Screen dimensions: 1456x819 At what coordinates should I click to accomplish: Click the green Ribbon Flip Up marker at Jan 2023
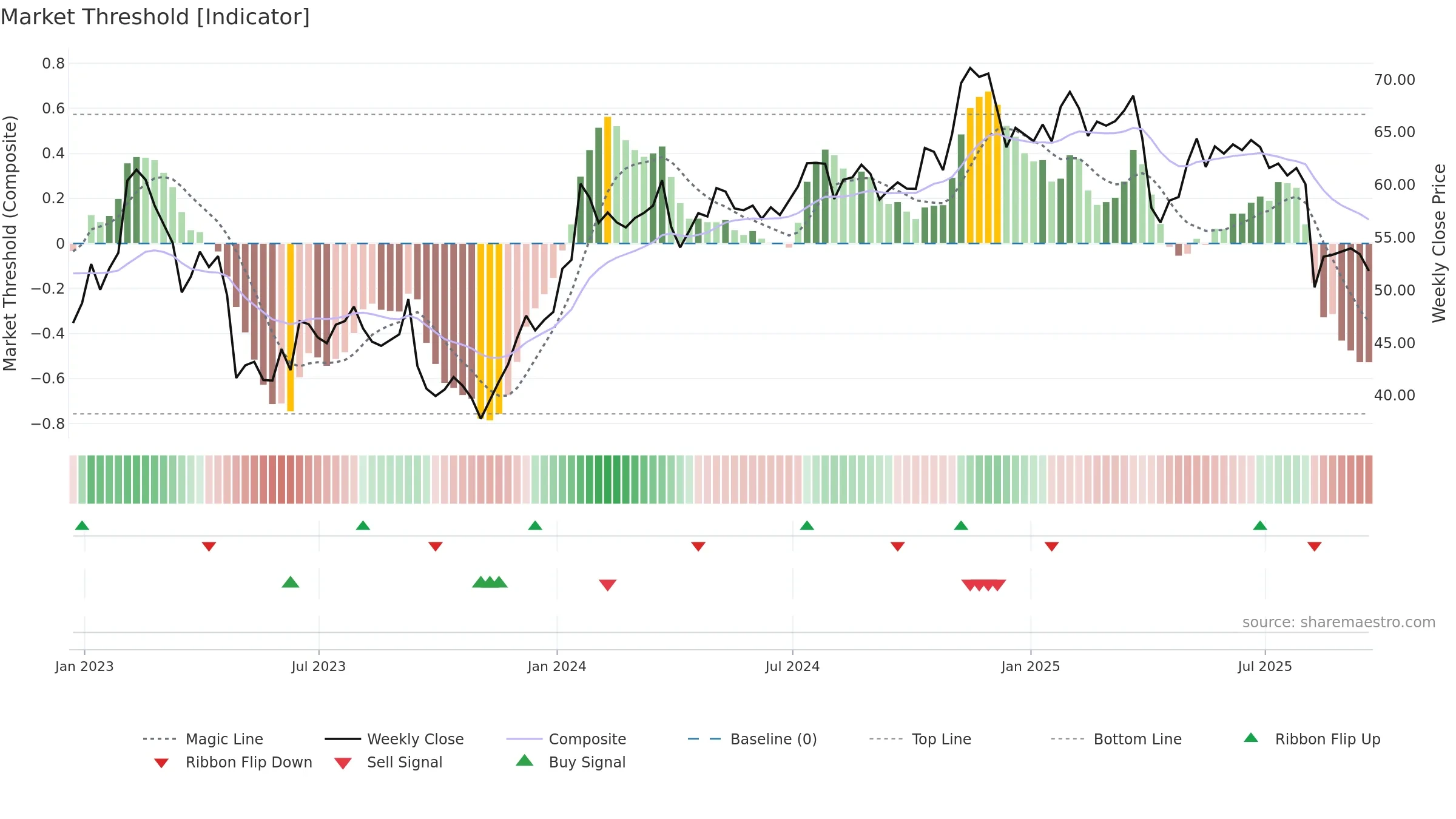82,525
